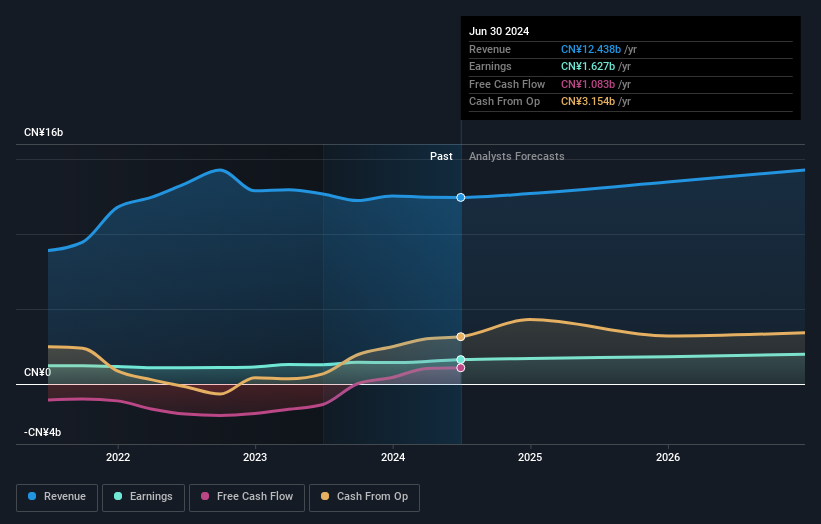Click the CN¥3.154b cash from op value
This screenshot has height=524, width=821.
[588, 102]
